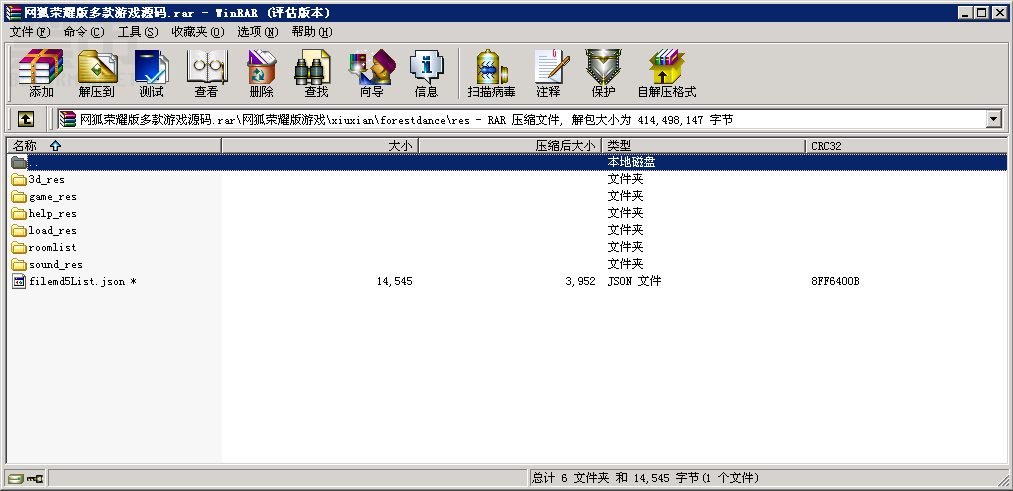Select the help_res folder icon

click(x=19, y=213)
